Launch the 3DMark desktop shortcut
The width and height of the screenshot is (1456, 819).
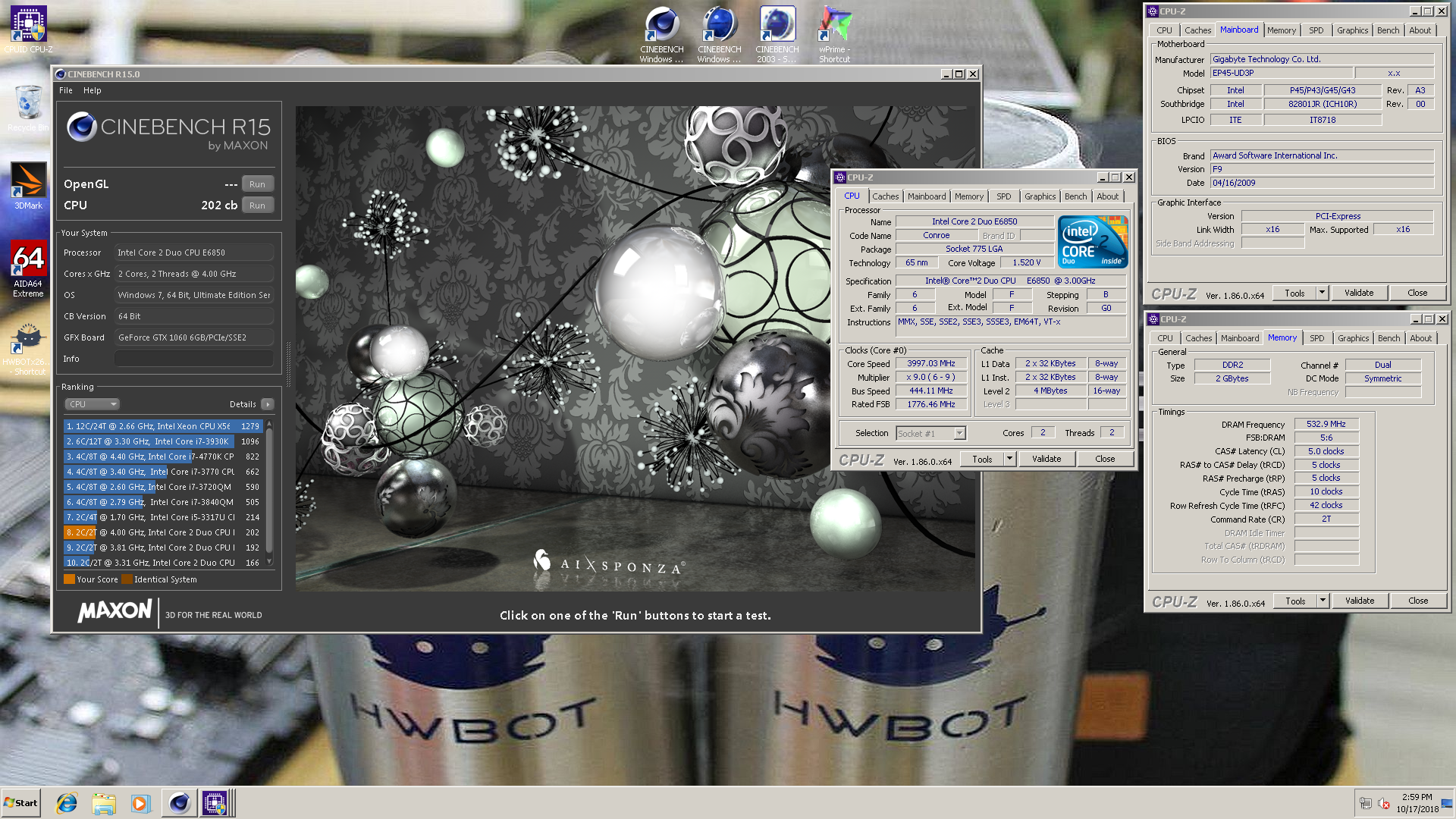28,187
